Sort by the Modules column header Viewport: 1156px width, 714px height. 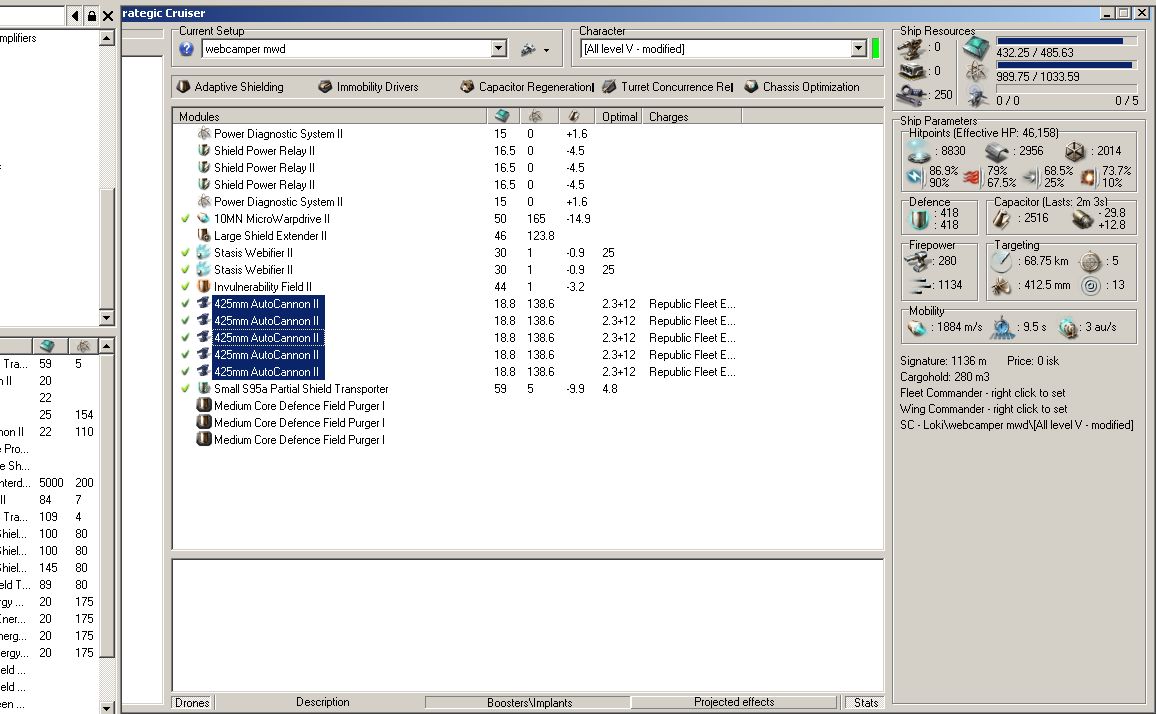[x=330, y=117]
